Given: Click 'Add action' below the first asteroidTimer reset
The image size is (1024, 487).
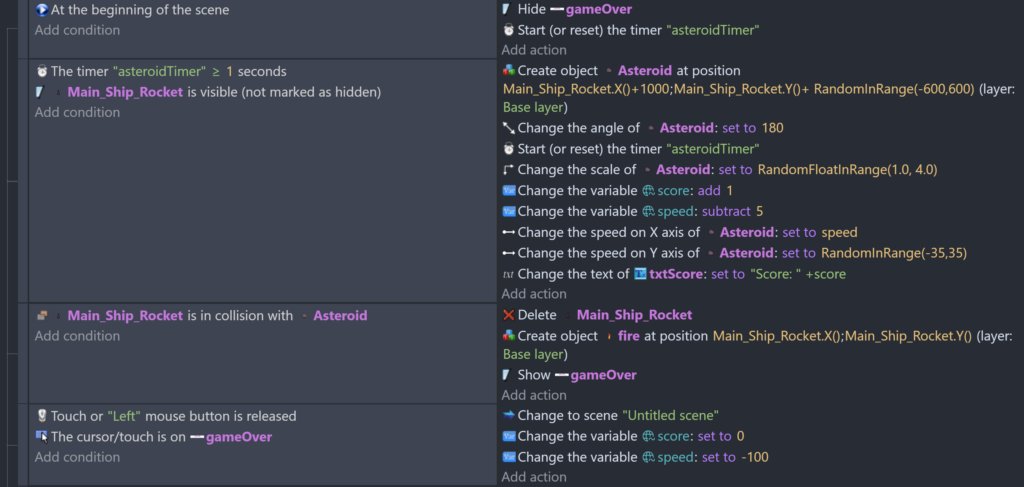Looking at the screenshot, I should point(534,50).
